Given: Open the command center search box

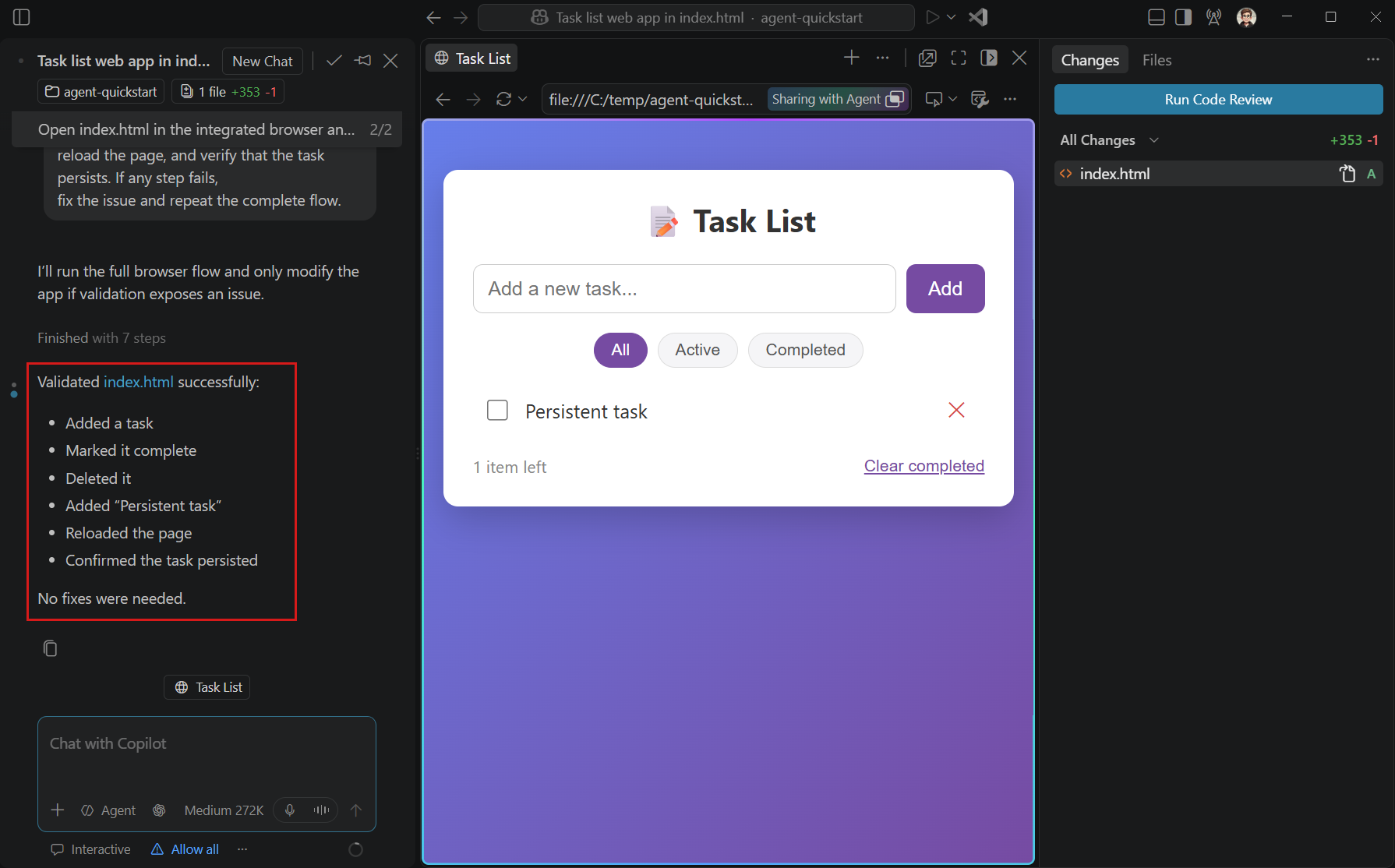Looking at the screenshot, I should tap(696, 17).
